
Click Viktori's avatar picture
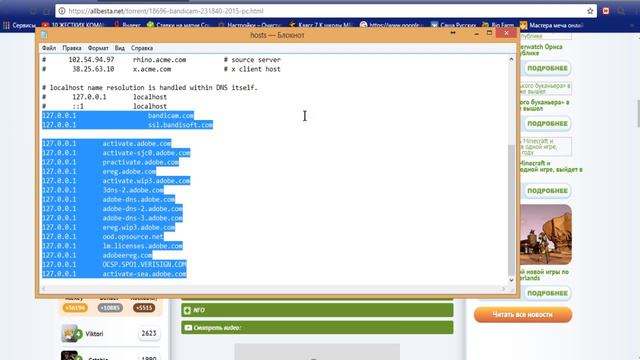coord(69,333)
